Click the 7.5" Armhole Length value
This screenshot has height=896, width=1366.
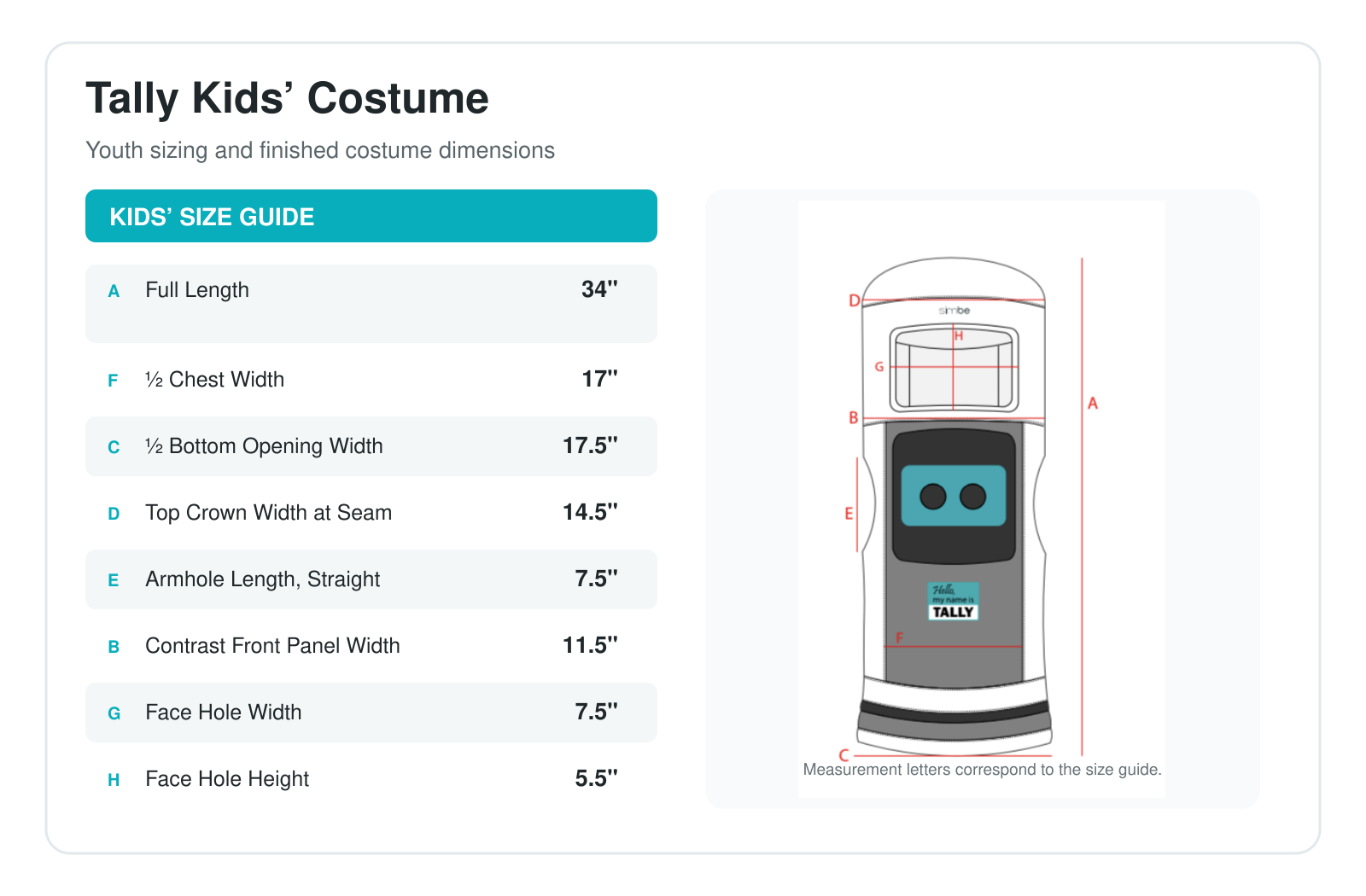coord(596,579)
